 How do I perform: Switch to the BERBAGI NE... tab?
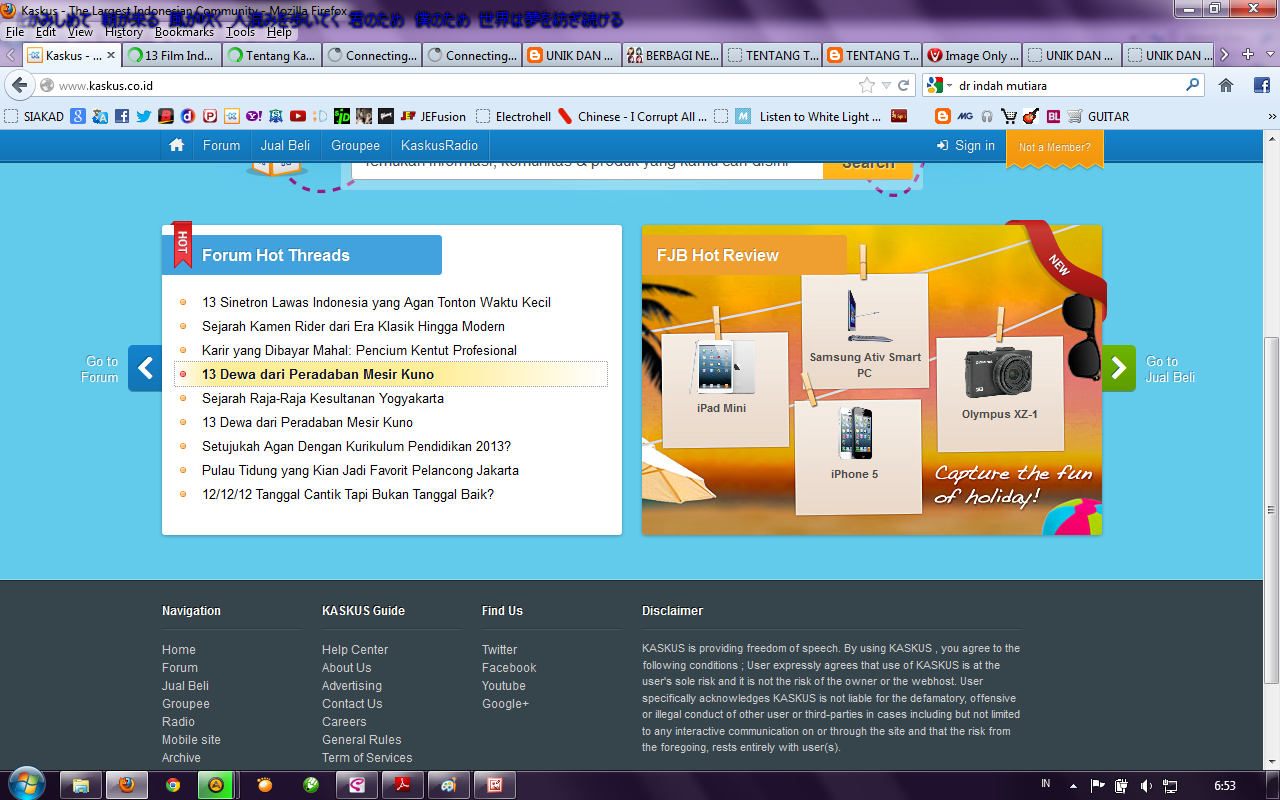pos(672,55)
